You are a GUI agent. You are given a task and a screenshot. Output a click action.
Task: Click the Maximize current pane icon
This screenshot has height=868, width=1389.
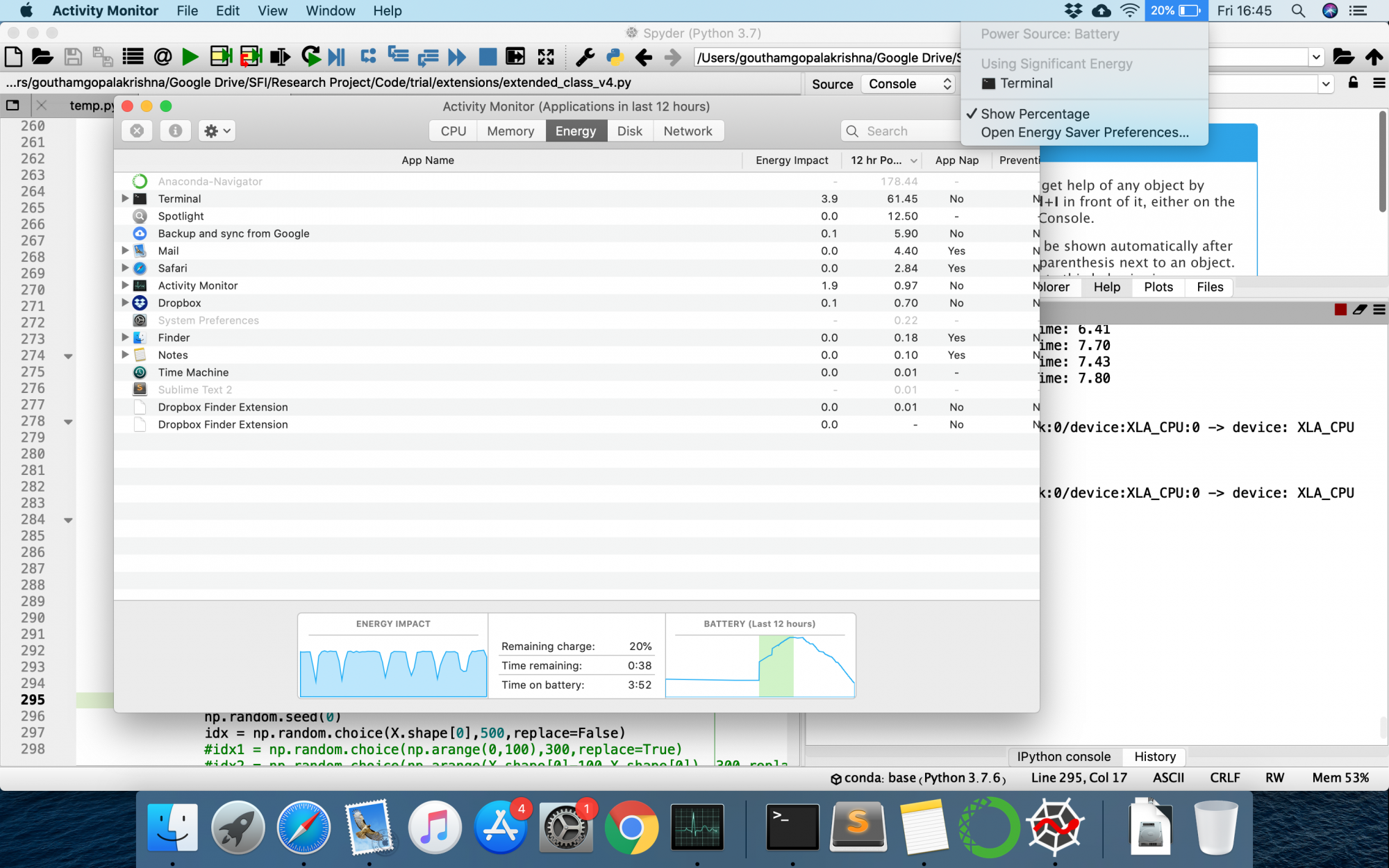(546, 57)
